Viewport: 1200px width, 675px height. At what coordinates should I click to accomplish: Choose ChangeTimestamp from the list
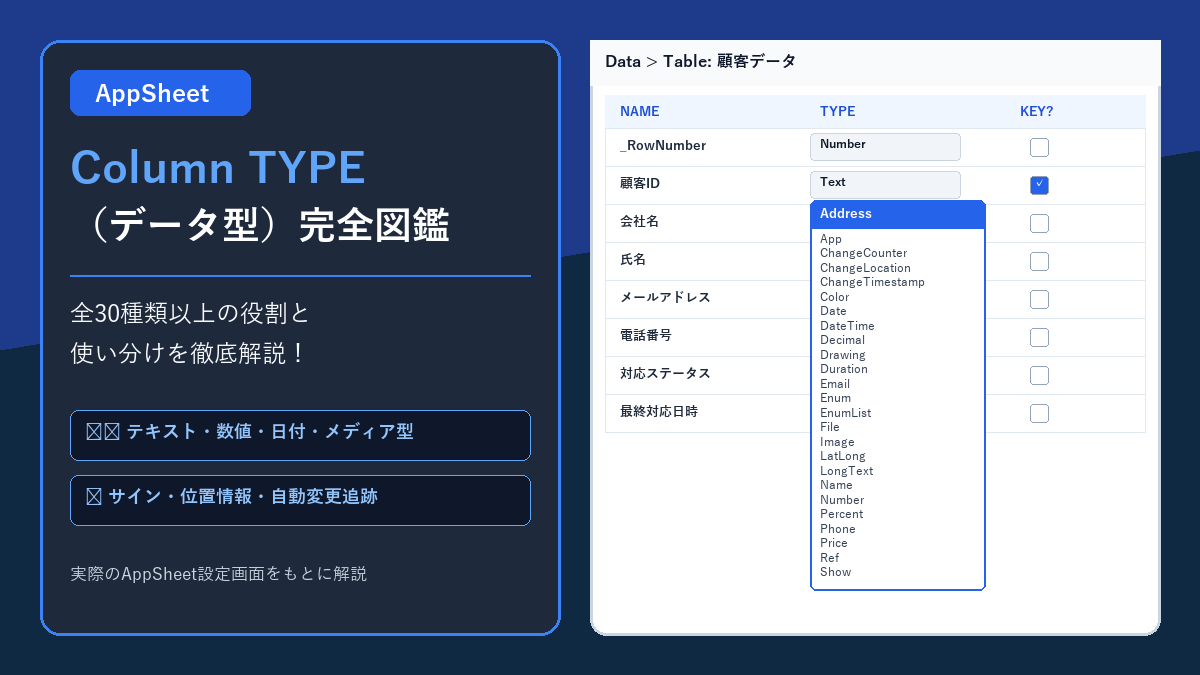872,283
